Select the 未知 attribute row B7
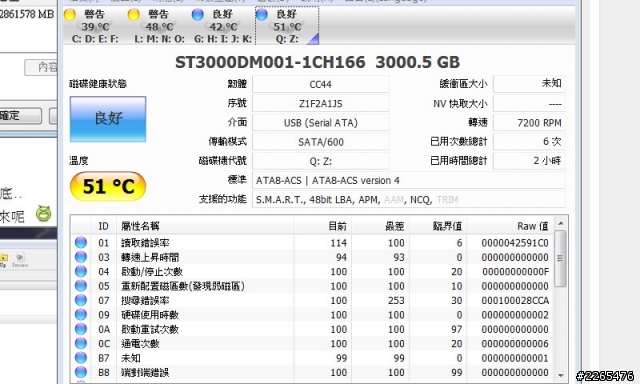The width and height of the screenshot is (640, 384). 312,358
